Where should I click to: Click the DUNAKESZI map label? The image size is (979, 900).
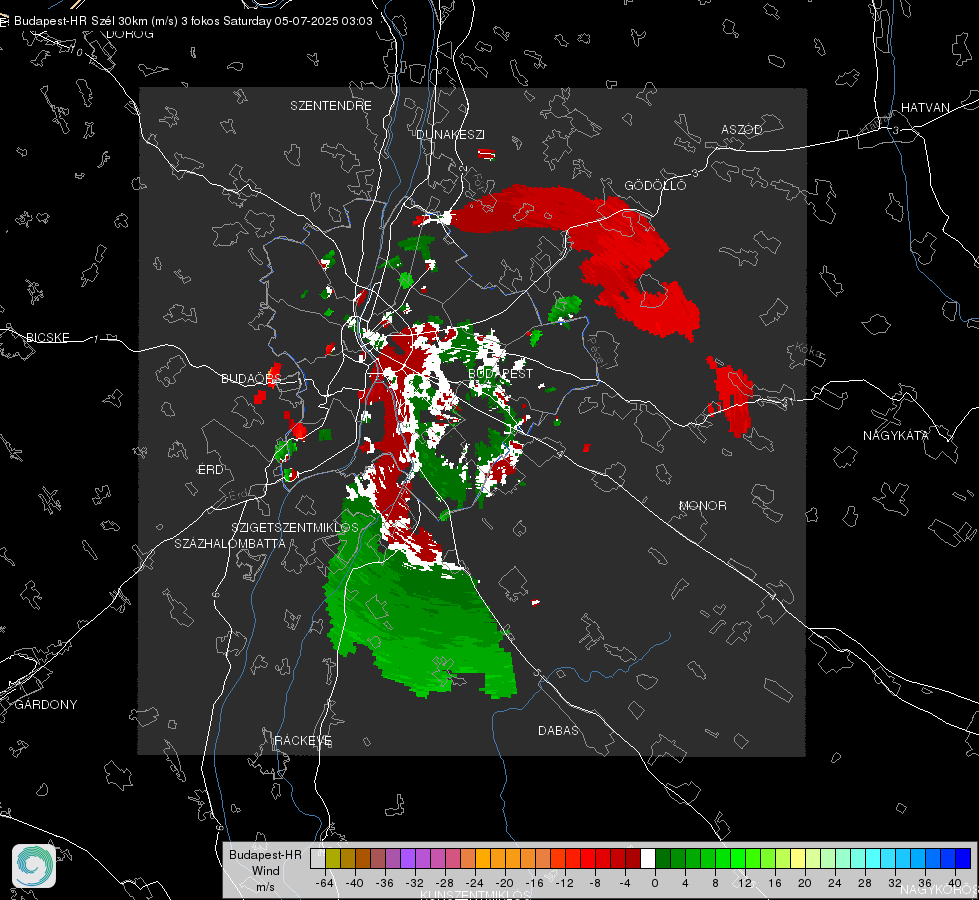tap(450, 134)
